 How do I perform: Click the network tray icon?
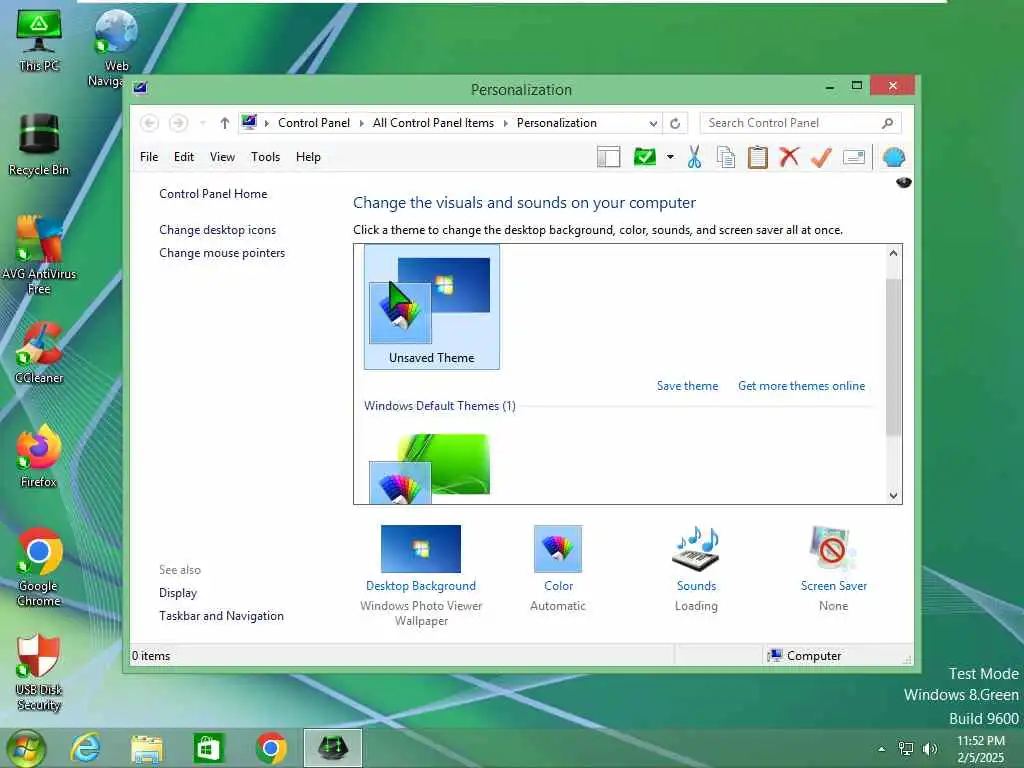[x=906, y=749]
